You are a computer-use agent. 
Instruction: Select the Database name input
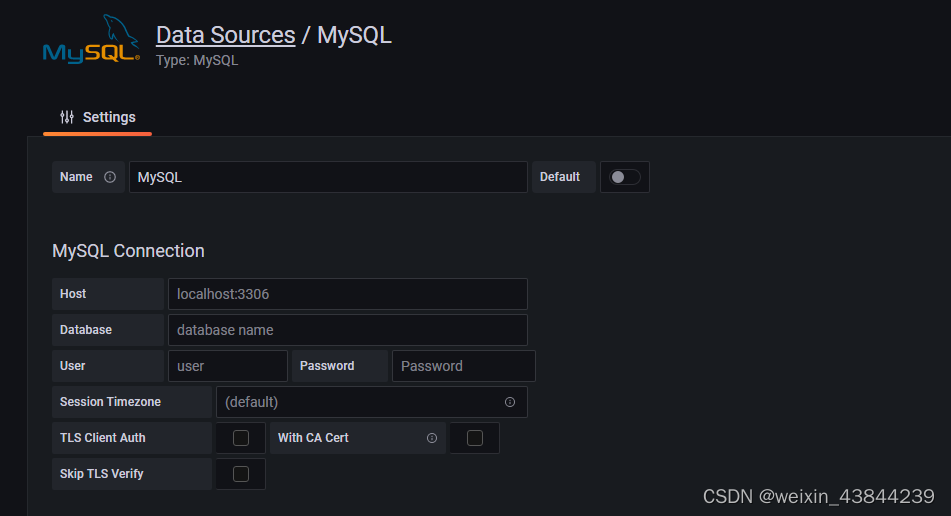[x=347, y=330]
